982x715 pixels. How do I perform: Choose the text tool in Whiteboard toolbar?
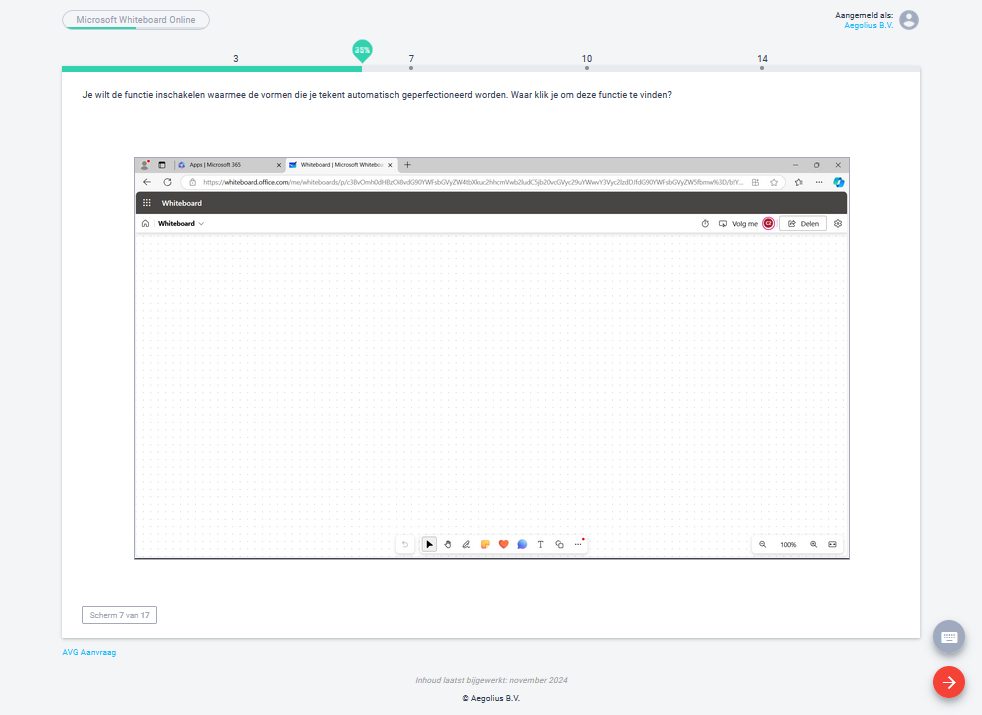click(x=540, y=544)
